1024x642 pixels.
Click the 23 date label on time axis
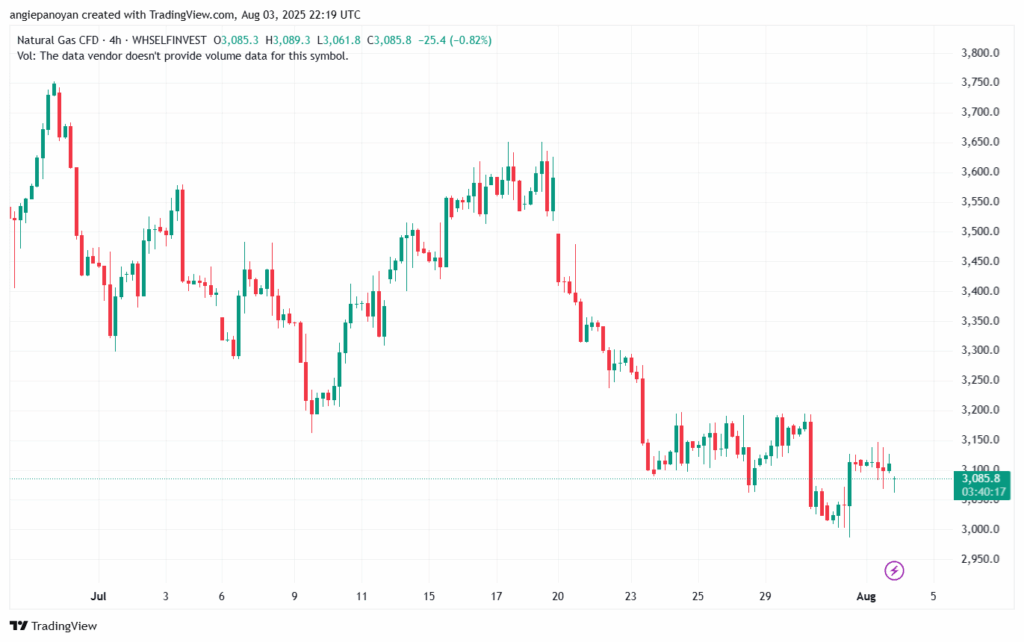pyautogui.click(x=630, y=596)
